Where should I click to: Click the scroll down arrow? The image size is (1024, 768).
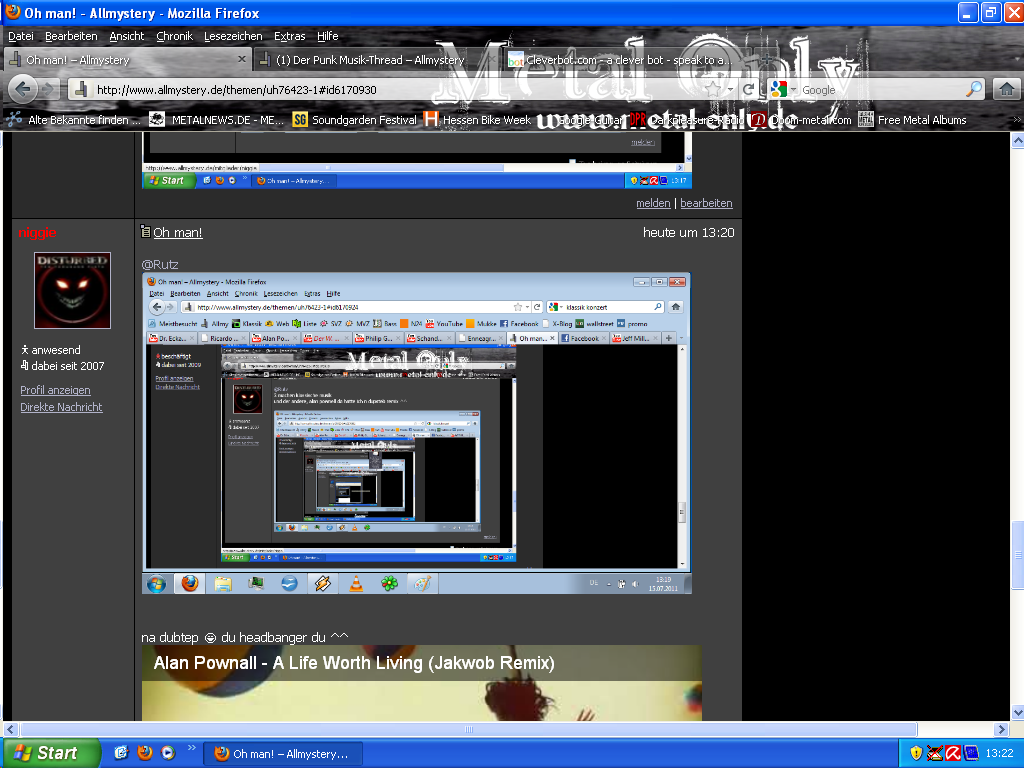[x=1017, y=712]
